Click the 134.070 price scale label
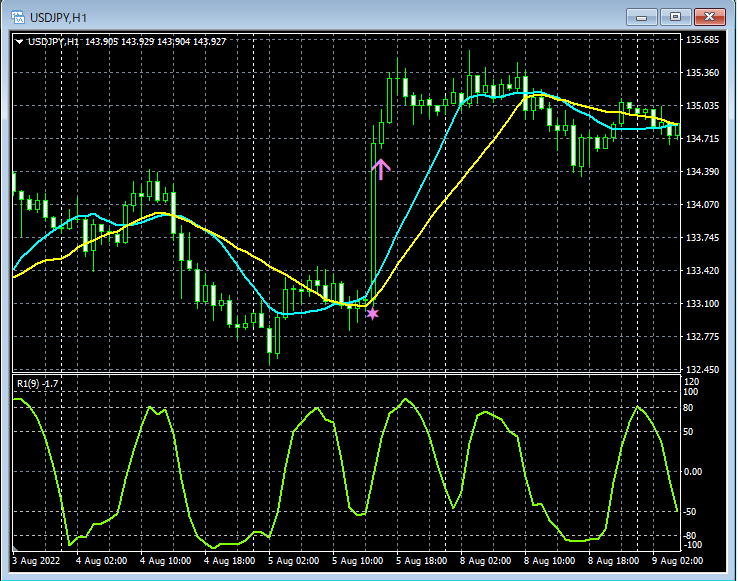The image size is (738, 581). coord(702,204)
